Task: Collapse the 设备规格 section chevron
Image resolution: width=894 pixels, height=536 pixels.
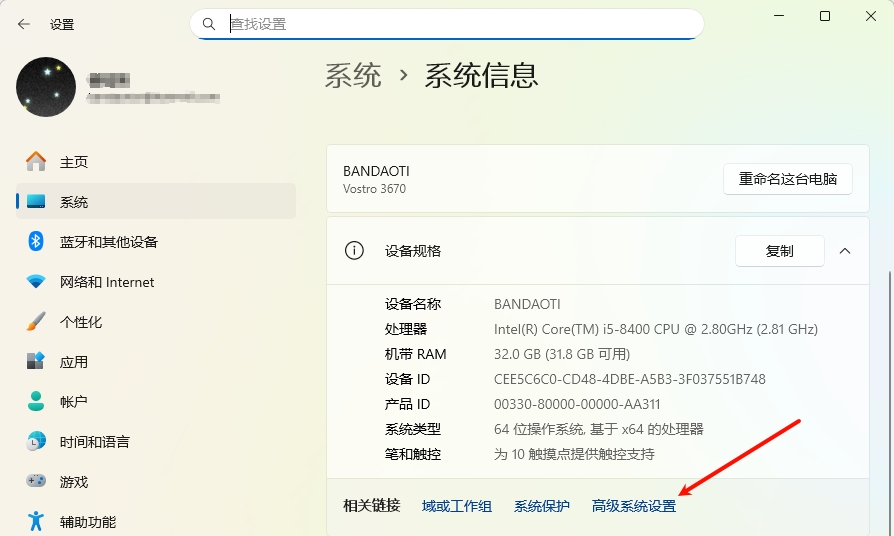Action: [845, 251]
